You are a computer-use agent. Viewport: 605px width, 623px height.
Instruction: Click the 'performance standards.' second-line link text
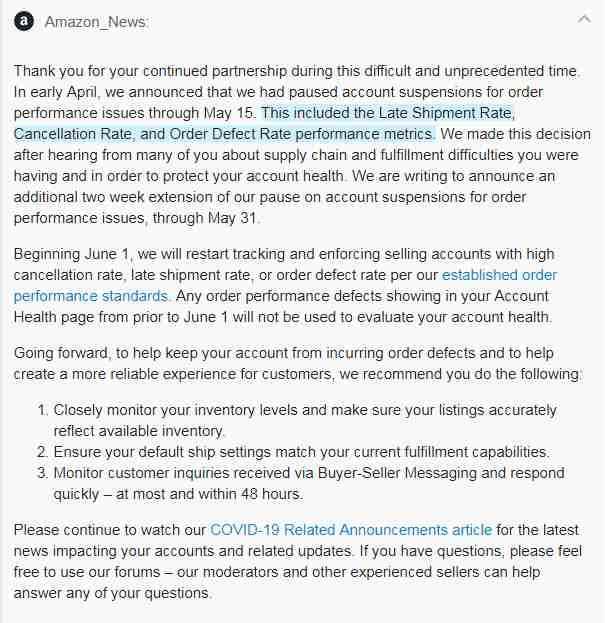(x=92, y=296)
